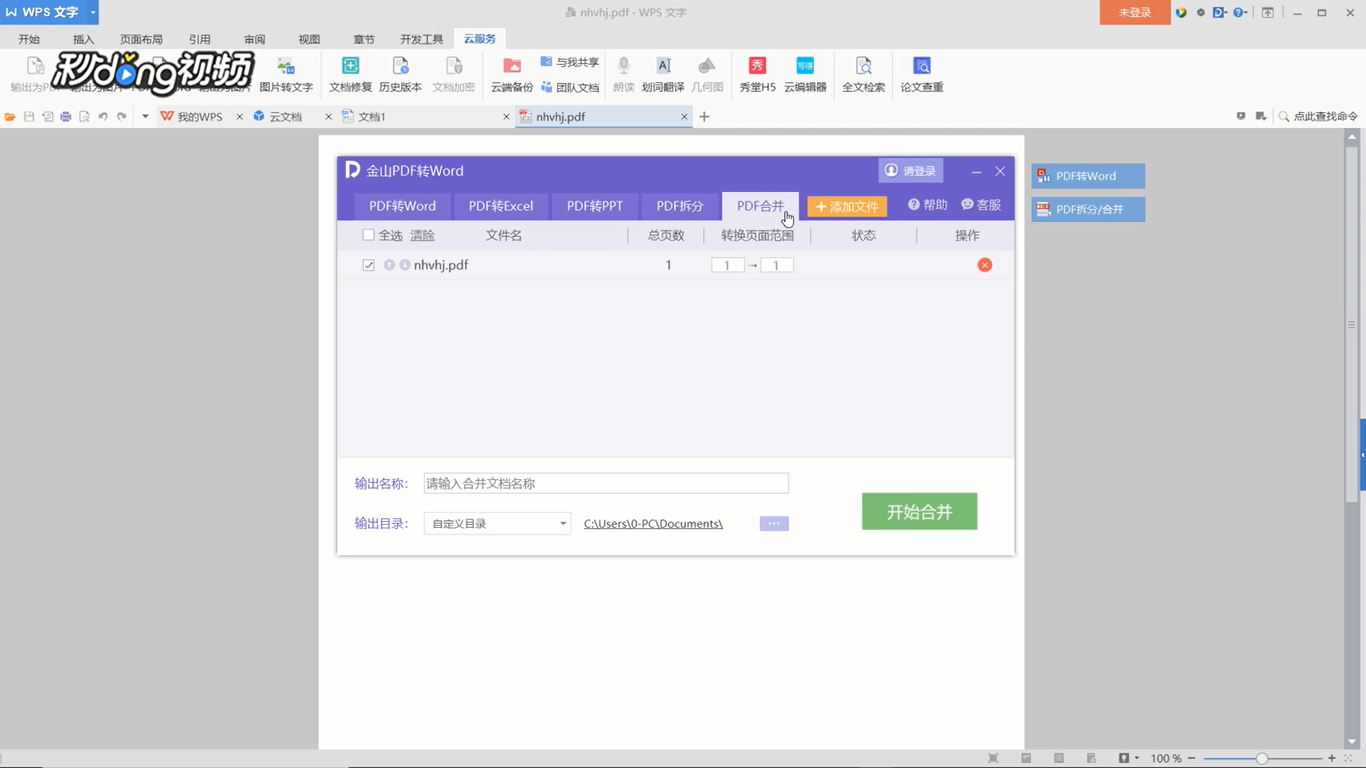Click the WPS help question mark icon
Screen dimensions: 1366x768
coord(1238,13)
